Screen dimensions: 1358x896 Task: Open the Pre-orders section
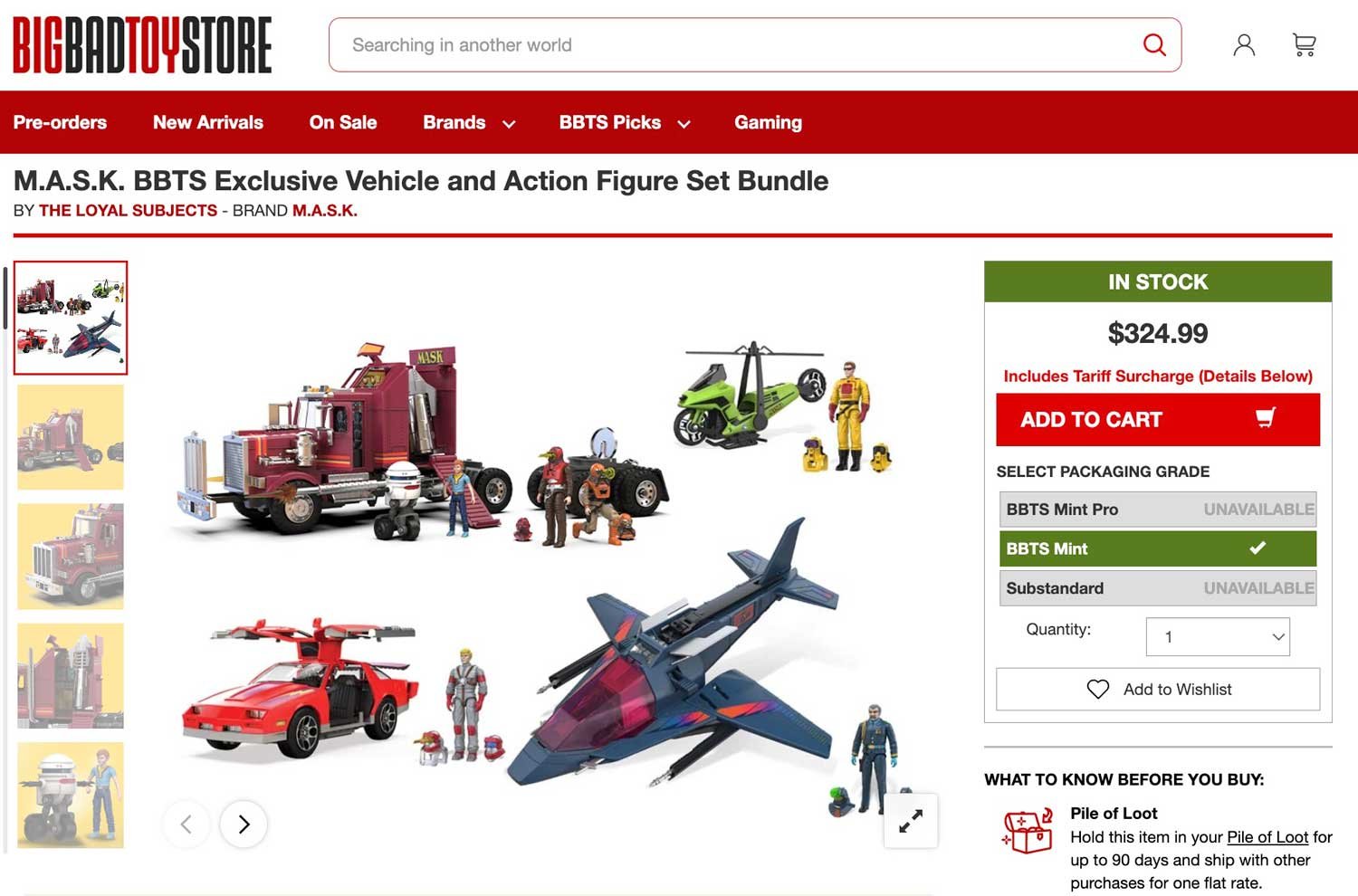60,122
